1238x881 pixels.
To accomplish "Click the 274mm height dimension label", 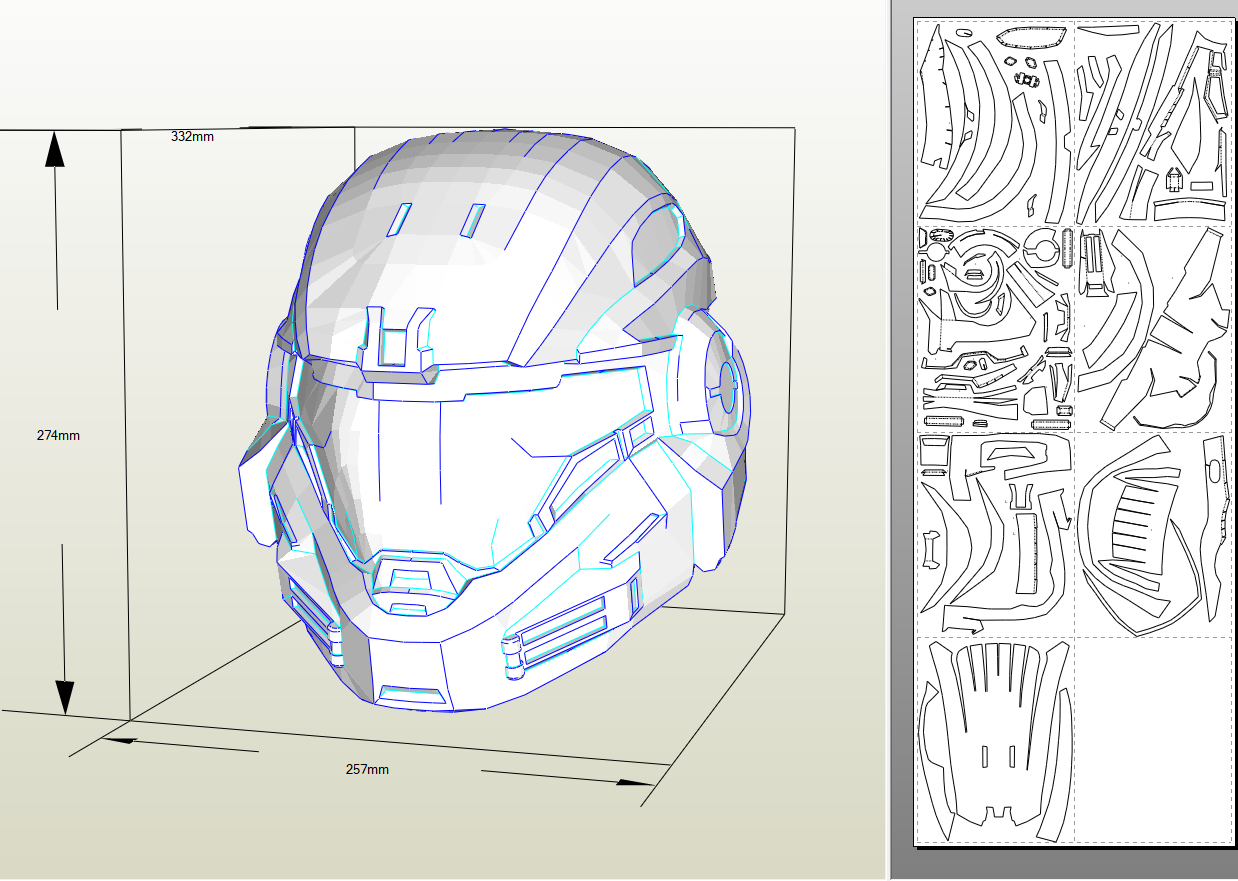I will 58,435.
